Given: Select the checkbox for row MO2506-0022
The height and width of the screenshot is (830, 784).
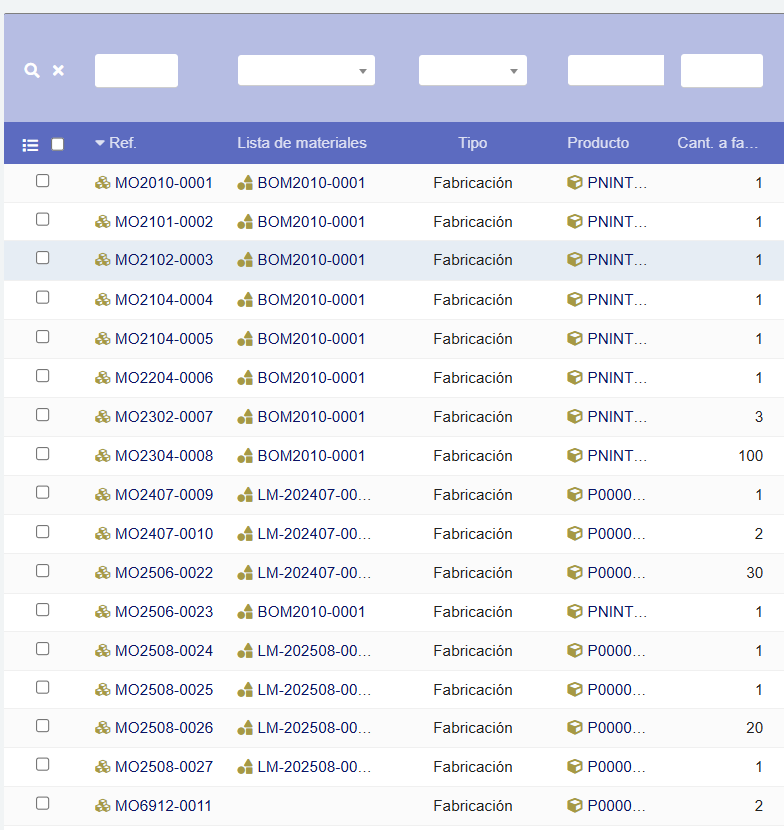Looking at the screenshot, I should [x=43, y=571].
